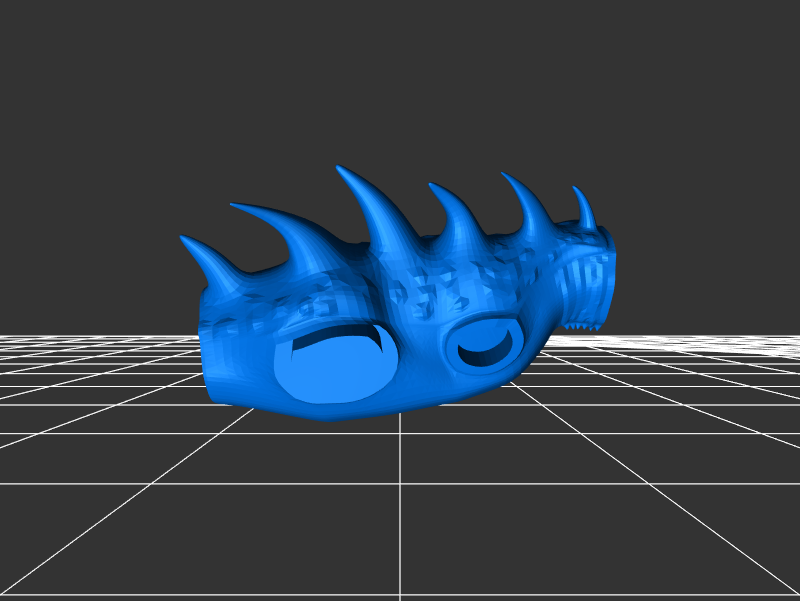Select the leftmost spike of the model
800x601 pixels.
(x=203, y=256)
